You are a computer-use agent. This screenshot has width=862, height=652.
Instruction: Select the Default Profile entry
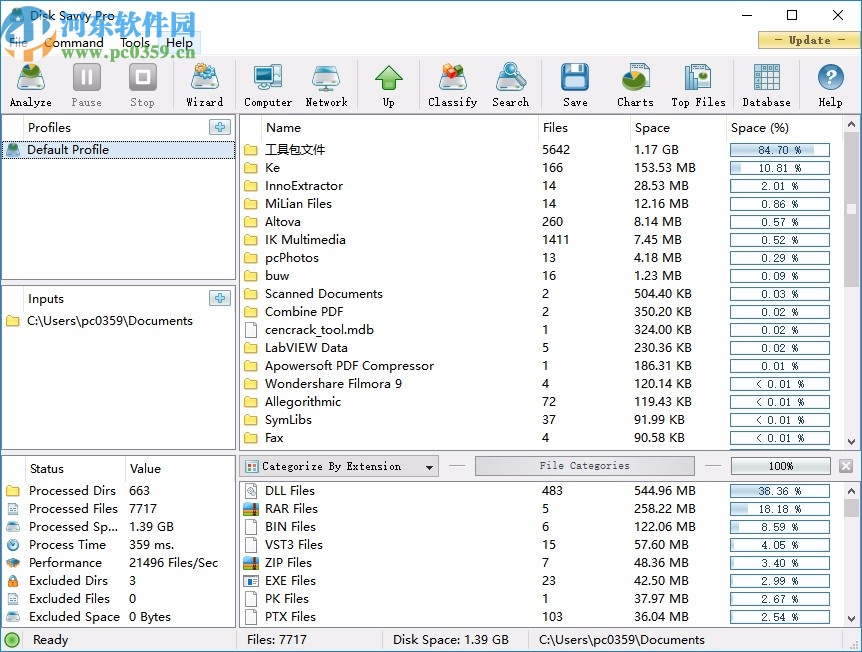click(70, 149)
